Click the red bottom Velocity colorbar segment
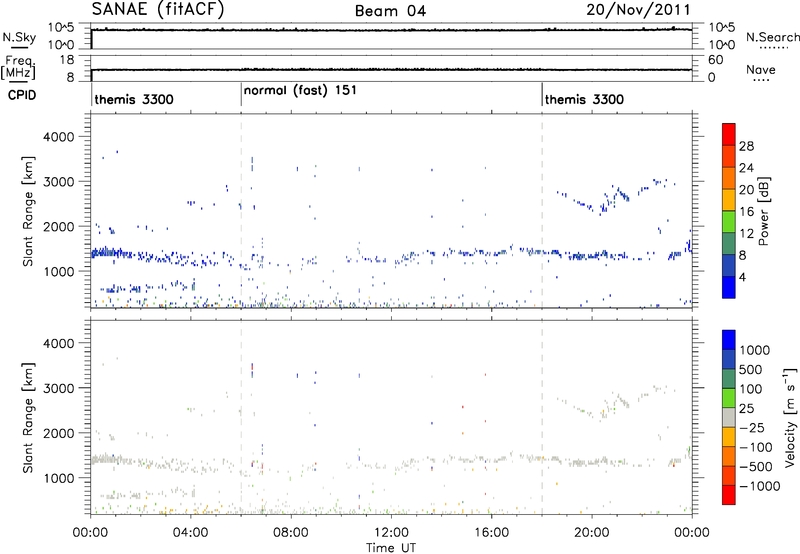The width and height of the screenshot is (800, 554). [729, 495]
